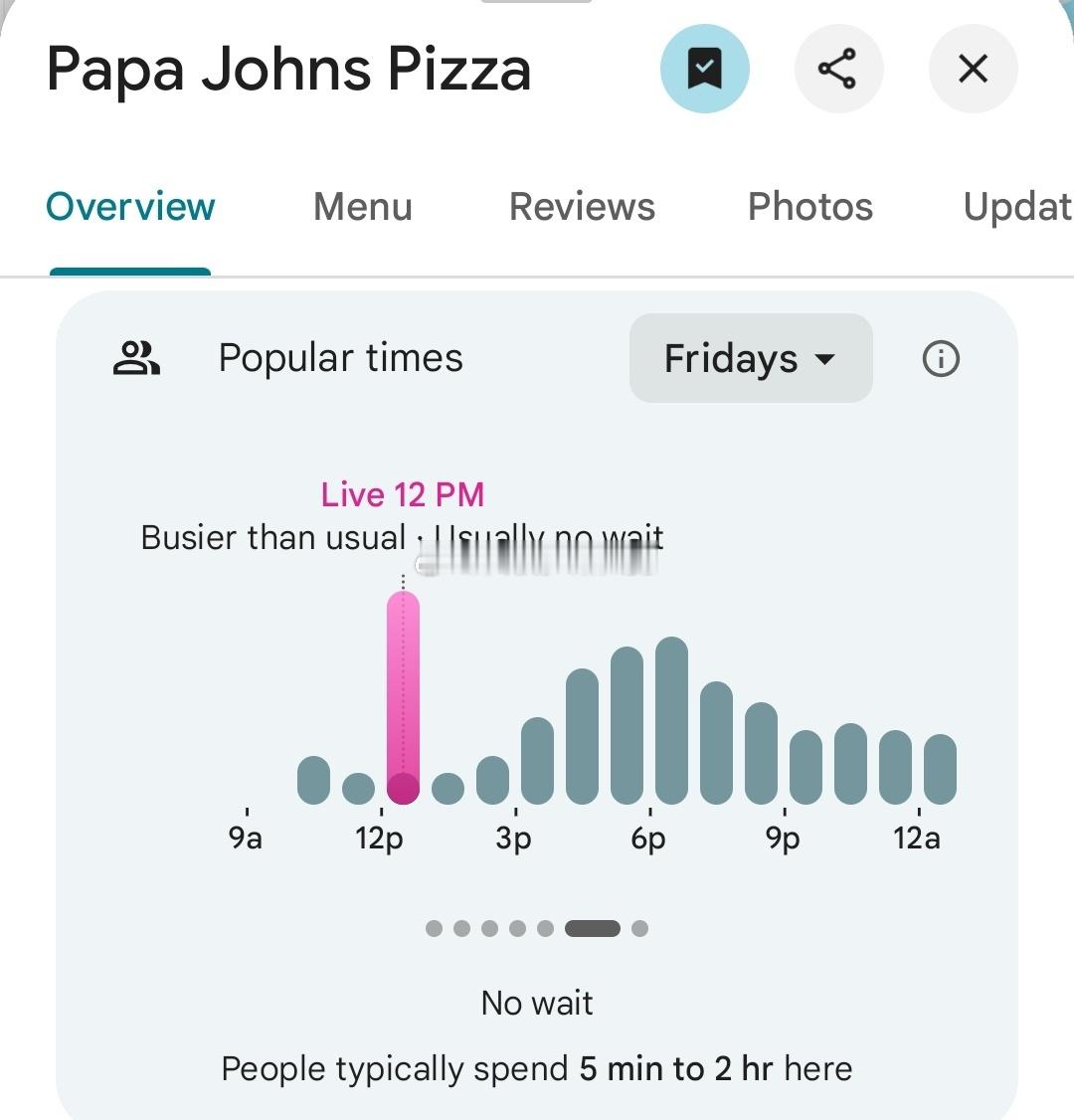Image resolution: width=1074 pixels, height=1120 pixels.
Task: Close the Papa Johns Pizza panel
Action: (973, 69)
